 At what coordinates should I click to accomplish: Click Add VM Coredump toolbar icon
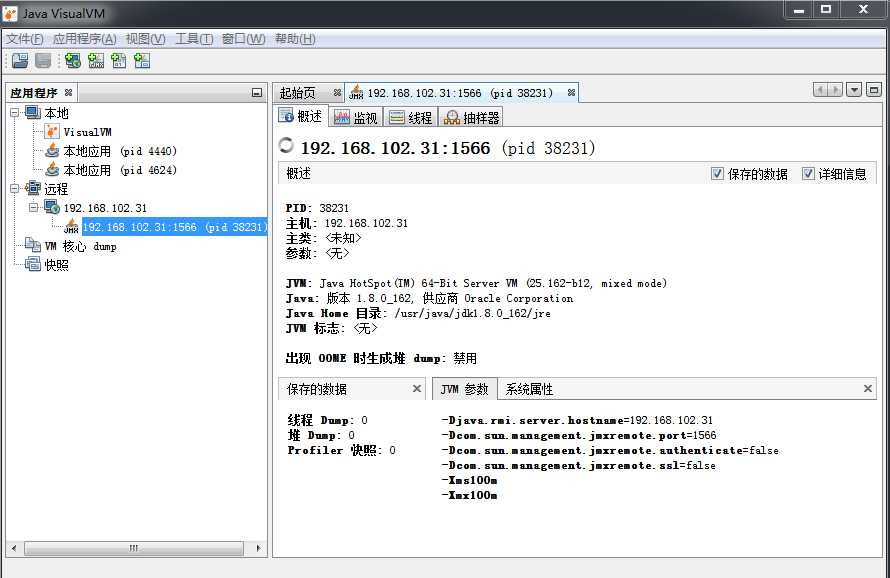point(119,61)
